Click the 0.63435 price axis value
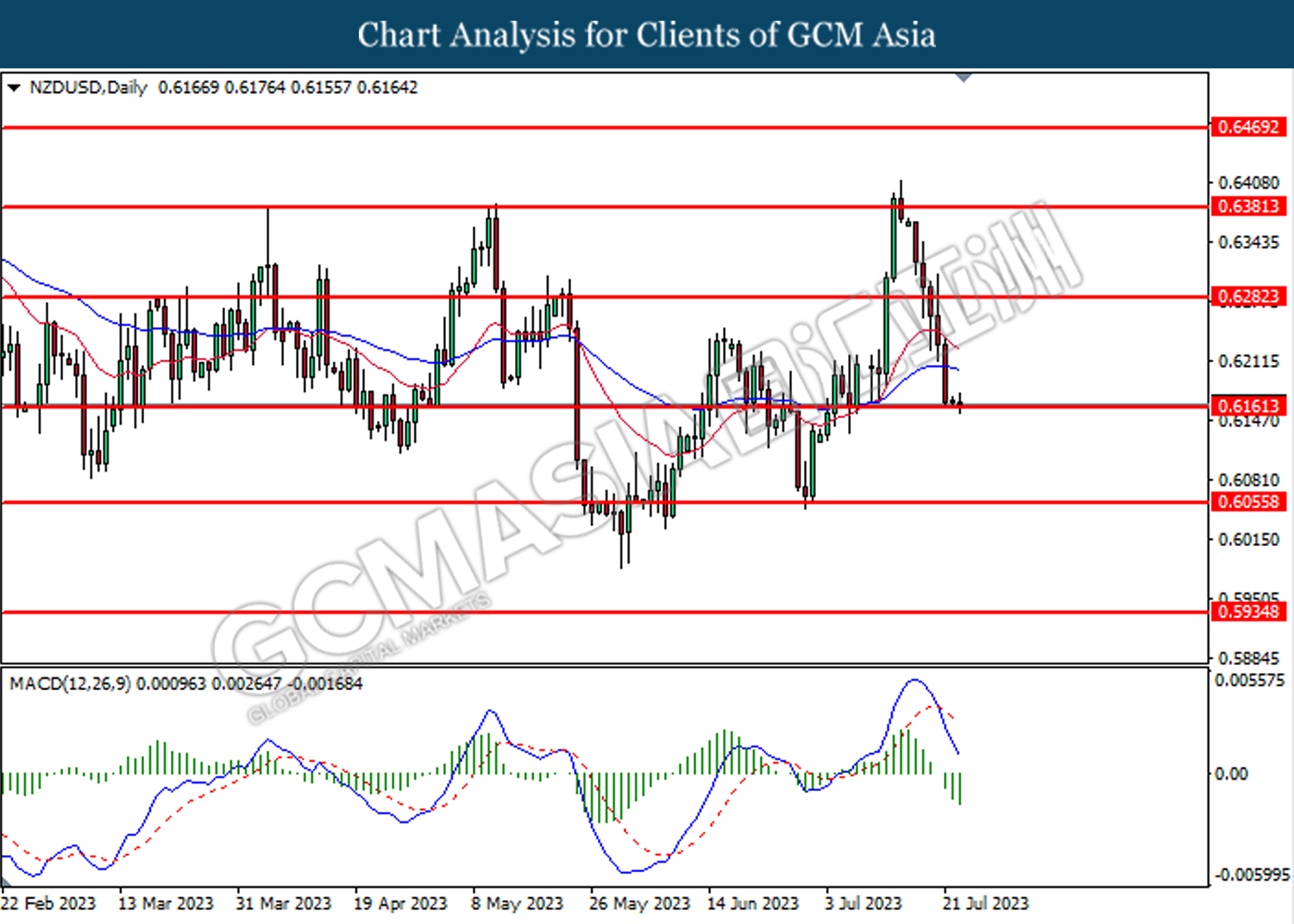 (x=1248, y=242)
